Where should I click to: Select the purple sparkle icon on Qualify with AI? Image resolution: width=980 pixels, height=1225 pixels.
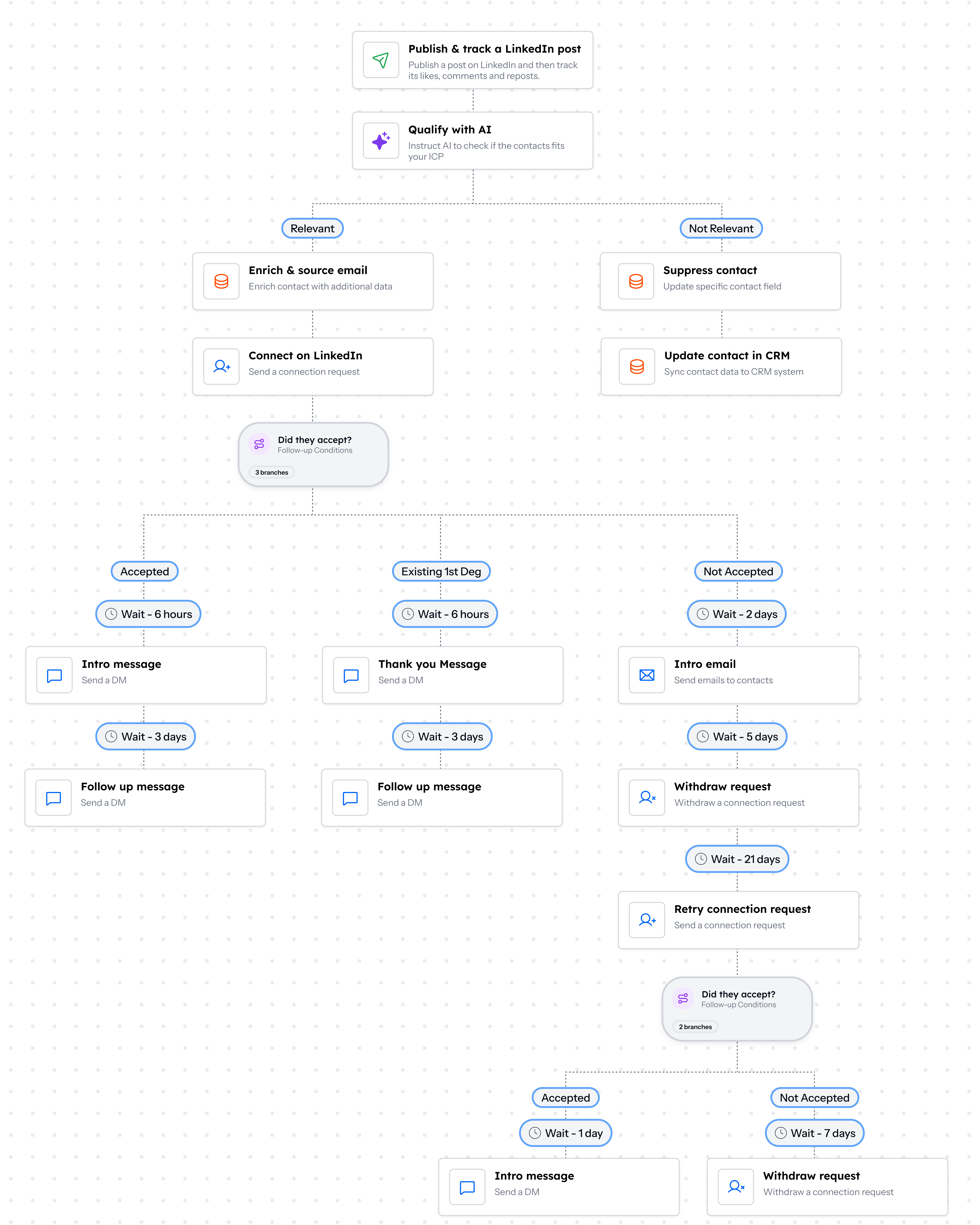(x=381, y=140)
